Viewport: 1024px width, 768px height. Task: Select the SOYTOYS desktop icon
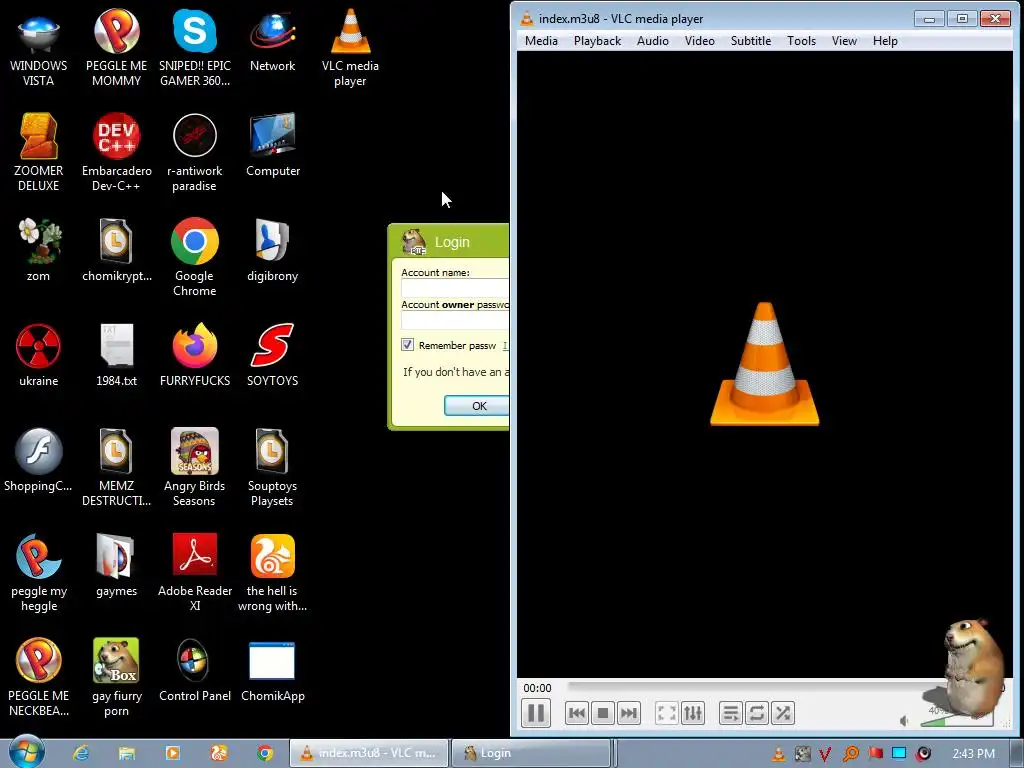coord(272,355)
